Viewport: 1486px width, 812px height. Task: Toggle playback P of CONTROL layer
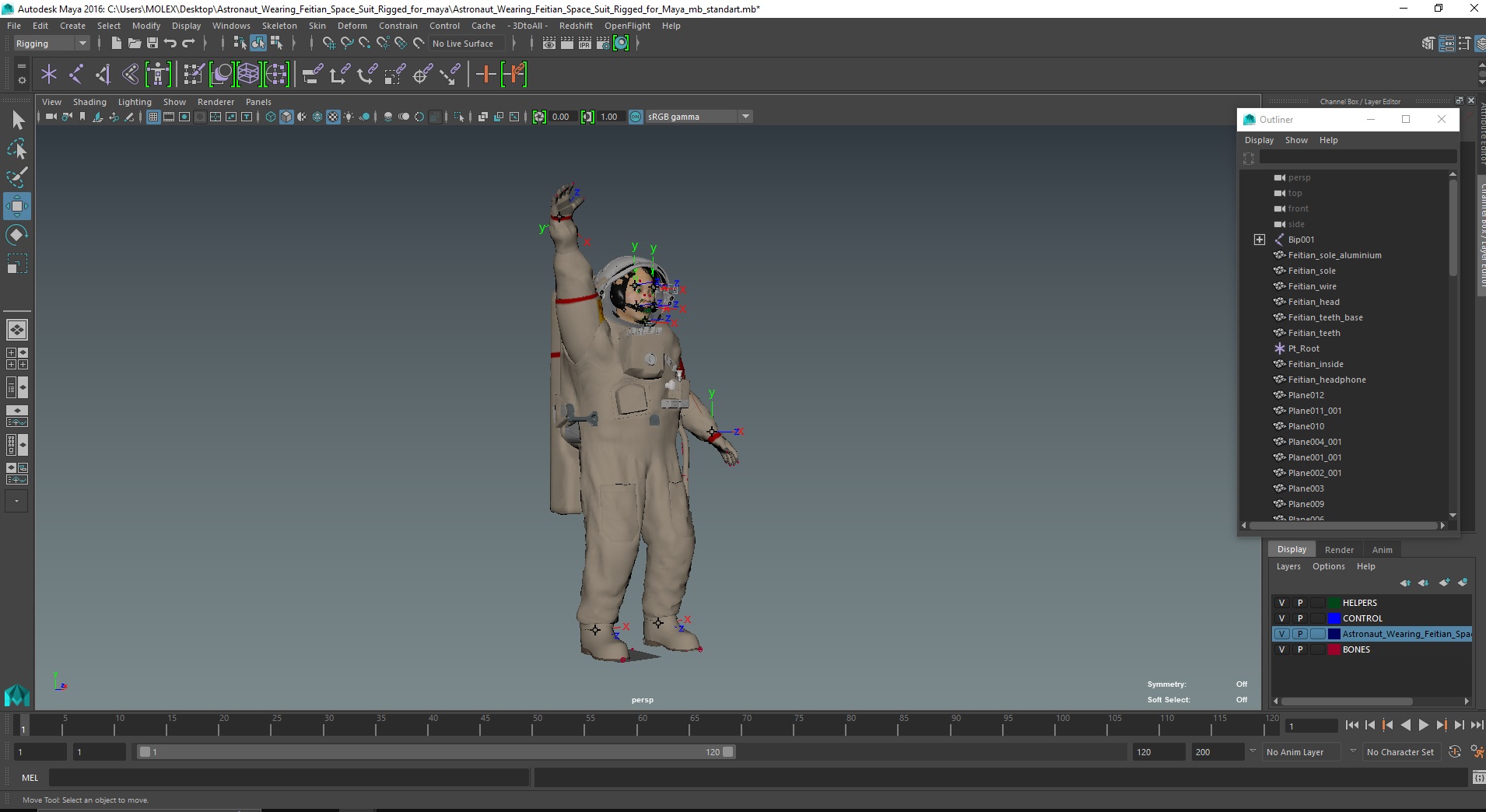1300,618
